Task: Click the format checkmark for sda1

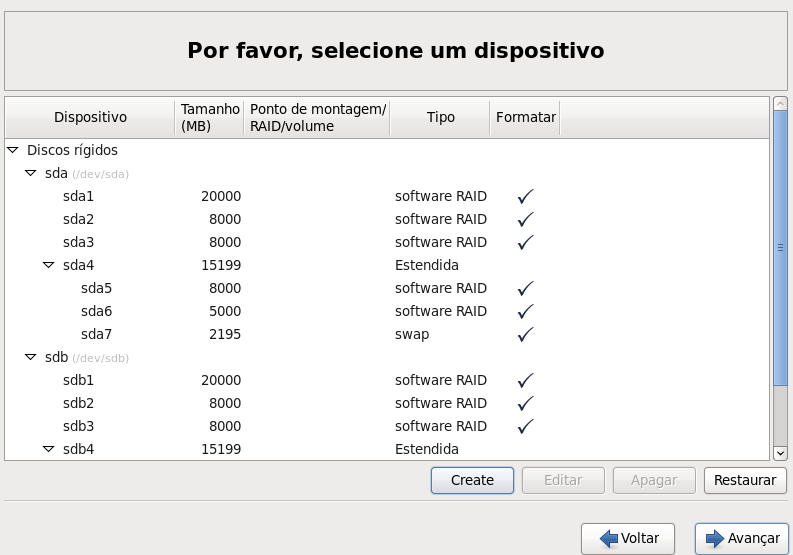Action: [525, 196]
